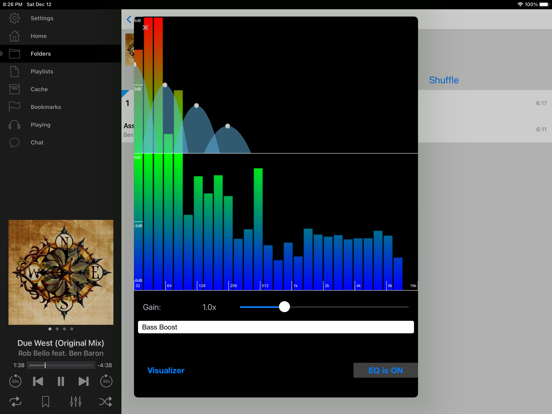This screenshot has width=552, height=414.
Task: Click the Bass Boost preset field
Action: tap(276, 327)
